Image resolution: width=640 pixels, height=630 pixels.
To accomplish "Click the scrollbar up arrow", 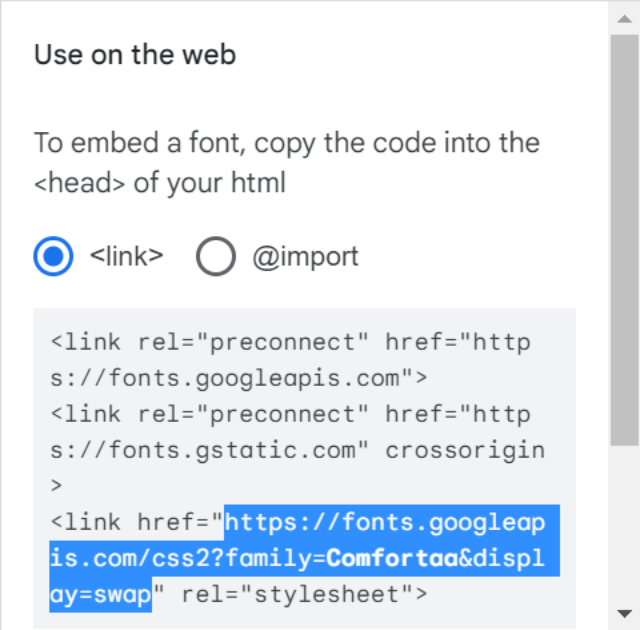I will pyautogui.click(x=624, y=19).
